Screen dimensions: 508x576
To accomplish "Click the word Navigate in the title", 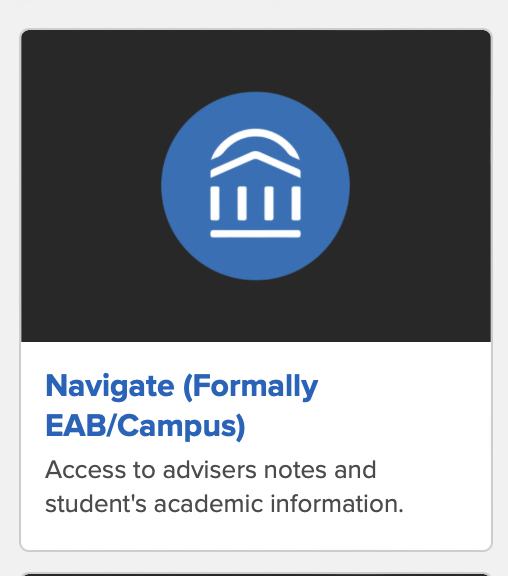I will (x=110, y=387).
